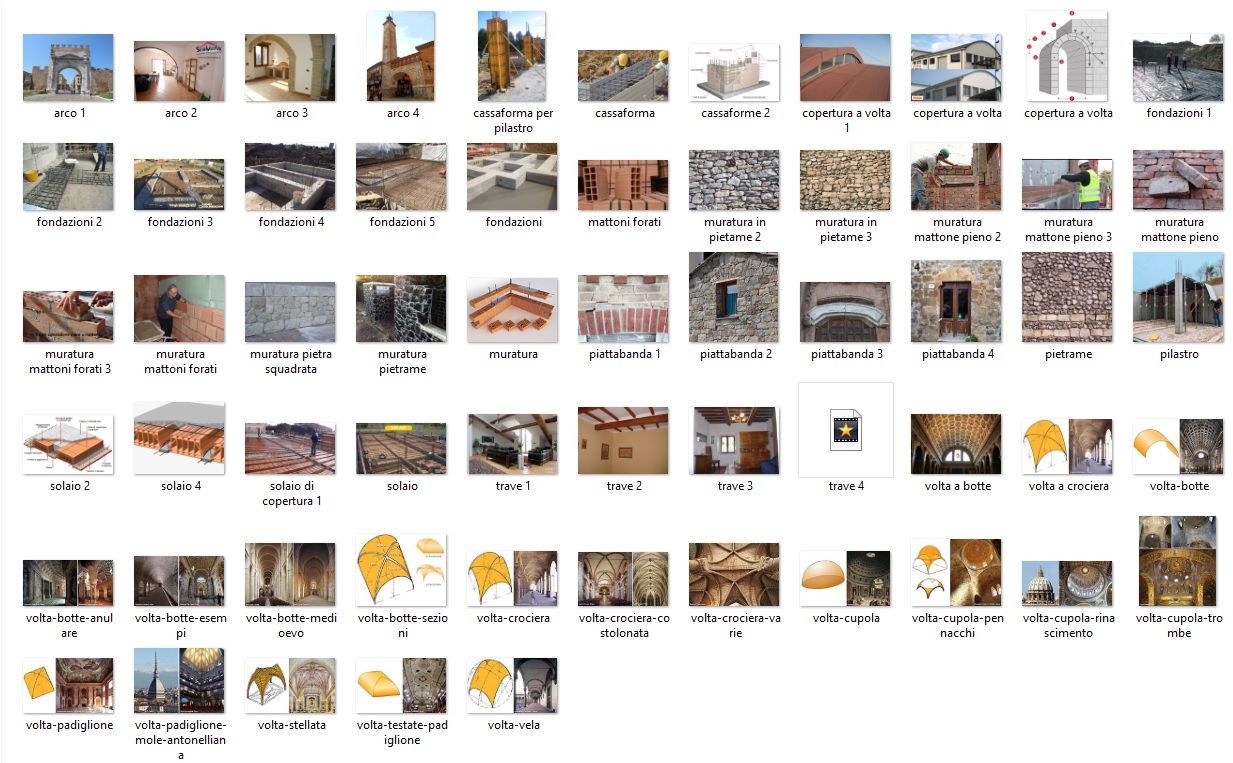Select muratura mattone pieno 3 thumbnail
Viewport: 1233px width, 763px height.
pos(1067,185)
